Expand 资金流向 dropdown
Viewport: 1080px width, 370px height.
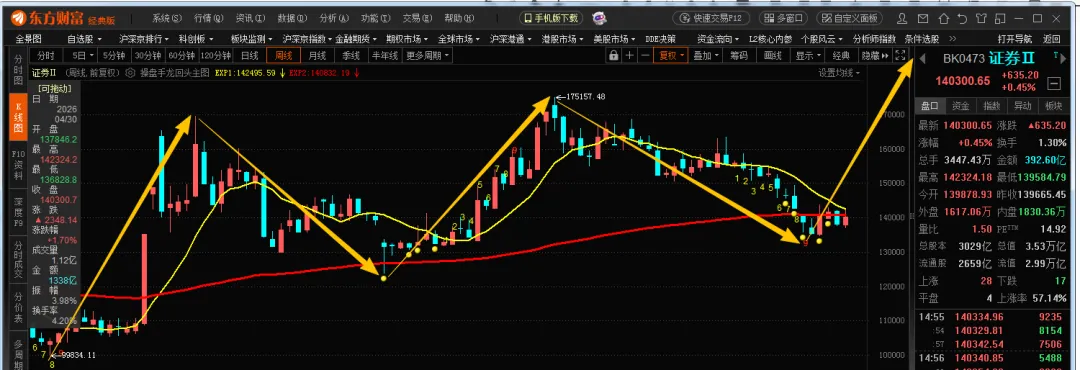point(718,39)
